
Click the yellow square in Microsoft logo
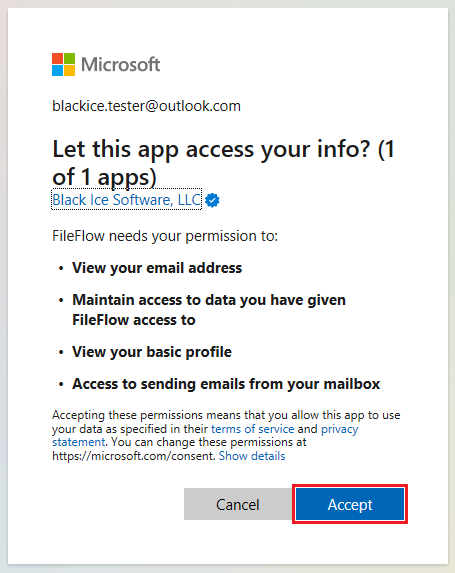click(x=69, y=71)
